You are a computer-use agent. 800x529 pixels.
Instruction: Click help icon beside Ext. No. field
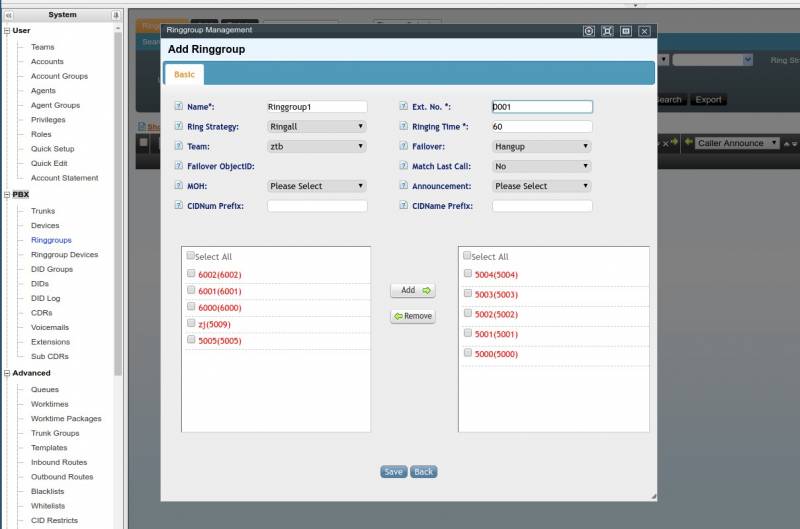pyautogui.click(x=403, y=106)
